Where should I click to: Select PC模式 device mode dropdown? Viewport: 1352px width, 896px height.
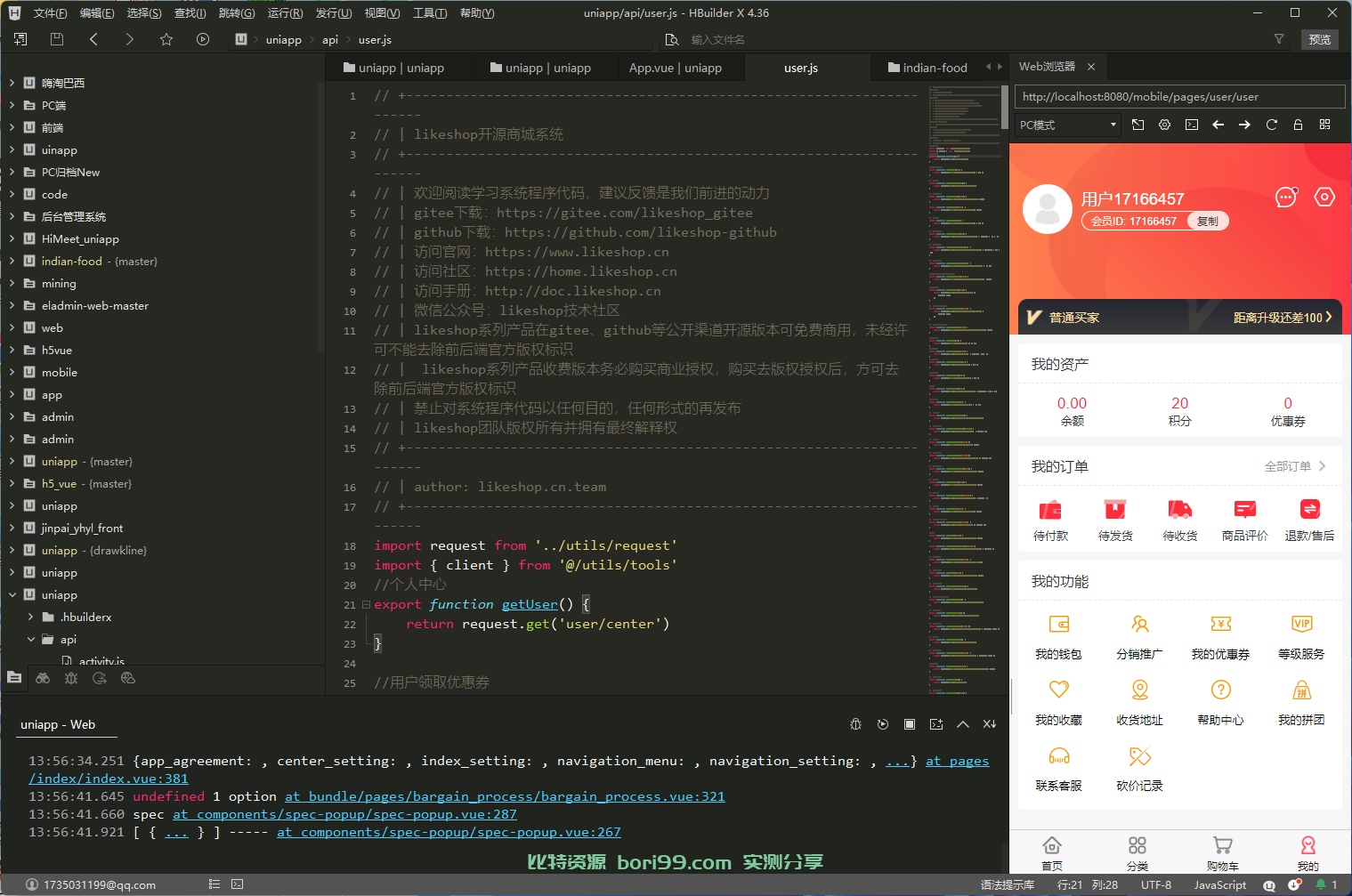pos(1068,125)
